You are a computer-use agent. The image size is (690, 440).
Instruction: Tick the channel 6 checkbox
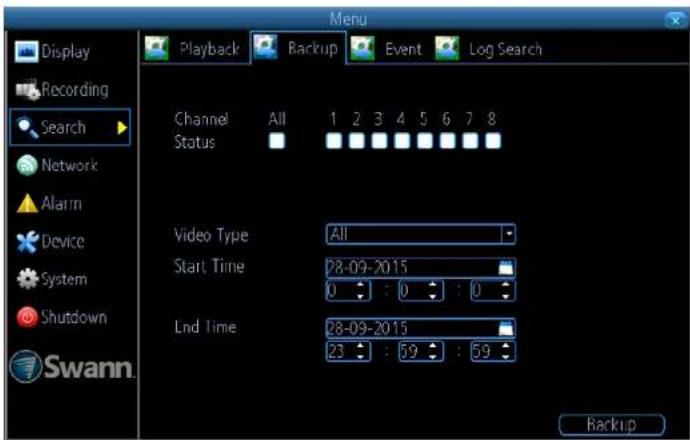pos(448,141)
